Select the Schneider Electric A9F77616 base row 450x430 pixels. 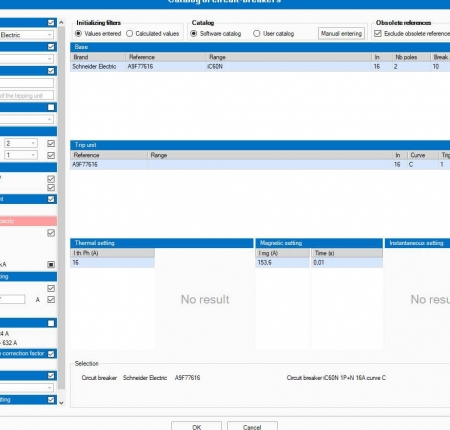coord(260,67)
